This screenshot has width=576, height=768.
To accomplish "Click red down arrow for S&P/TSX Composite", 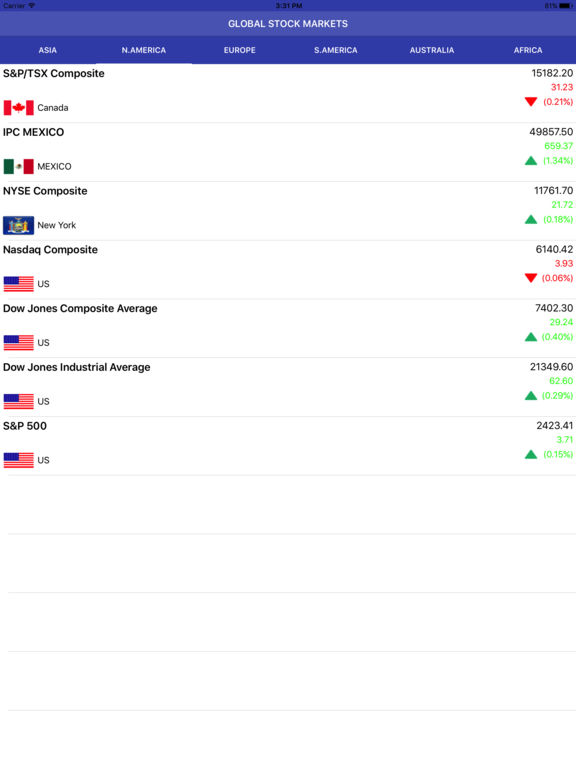I will click(x=531, y=102).
